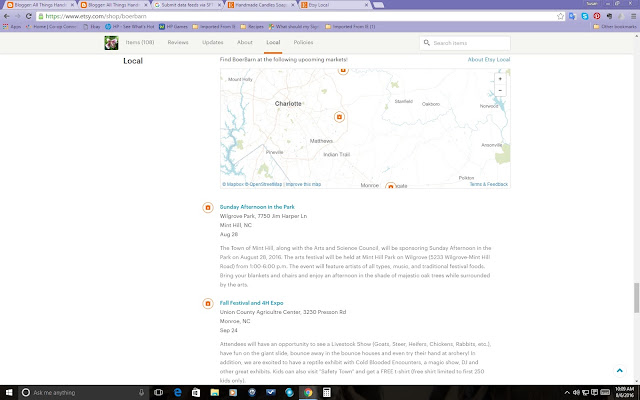Bookmark this page with the star
Viewport: 640px width, 400px height.
(560, 16)
